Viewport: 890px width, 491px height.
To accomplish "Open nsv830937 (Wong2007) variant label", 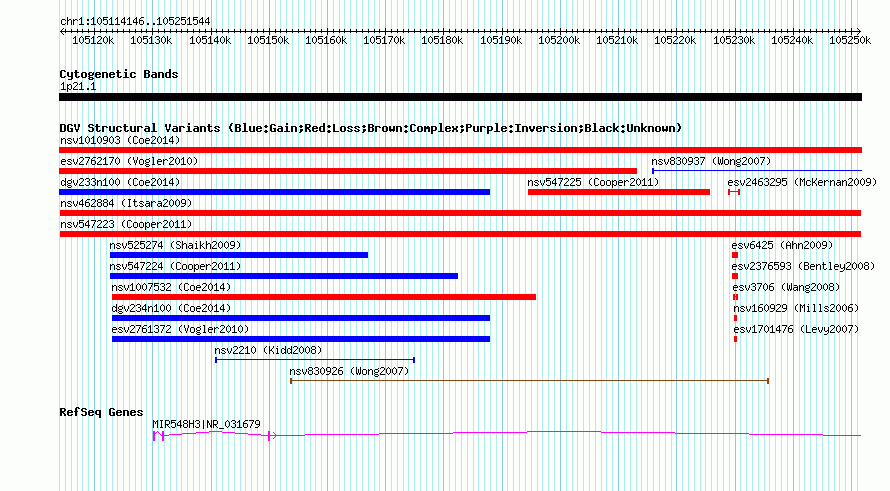I will [x=711, y=161].
